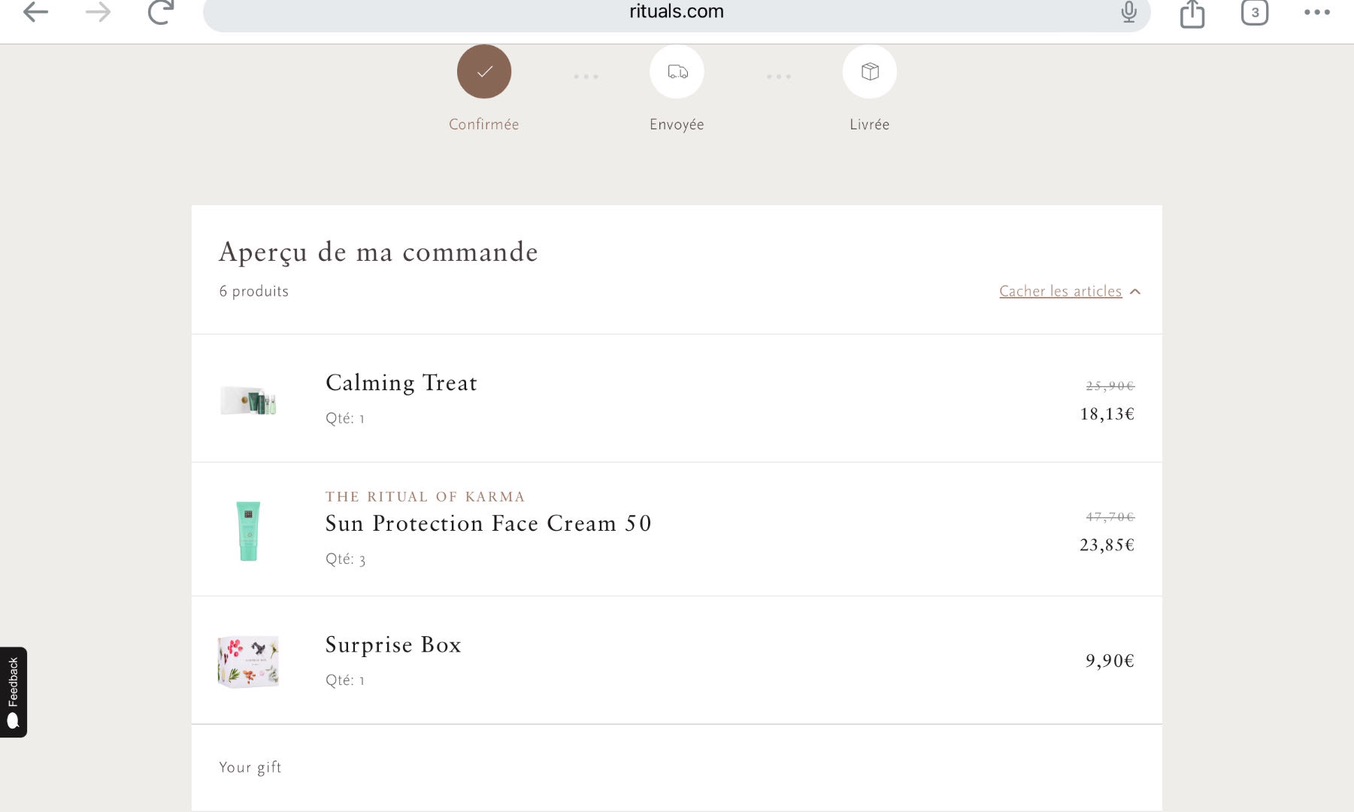
Task: Click the crossed-out price 25,90€
Action: 1110,386
